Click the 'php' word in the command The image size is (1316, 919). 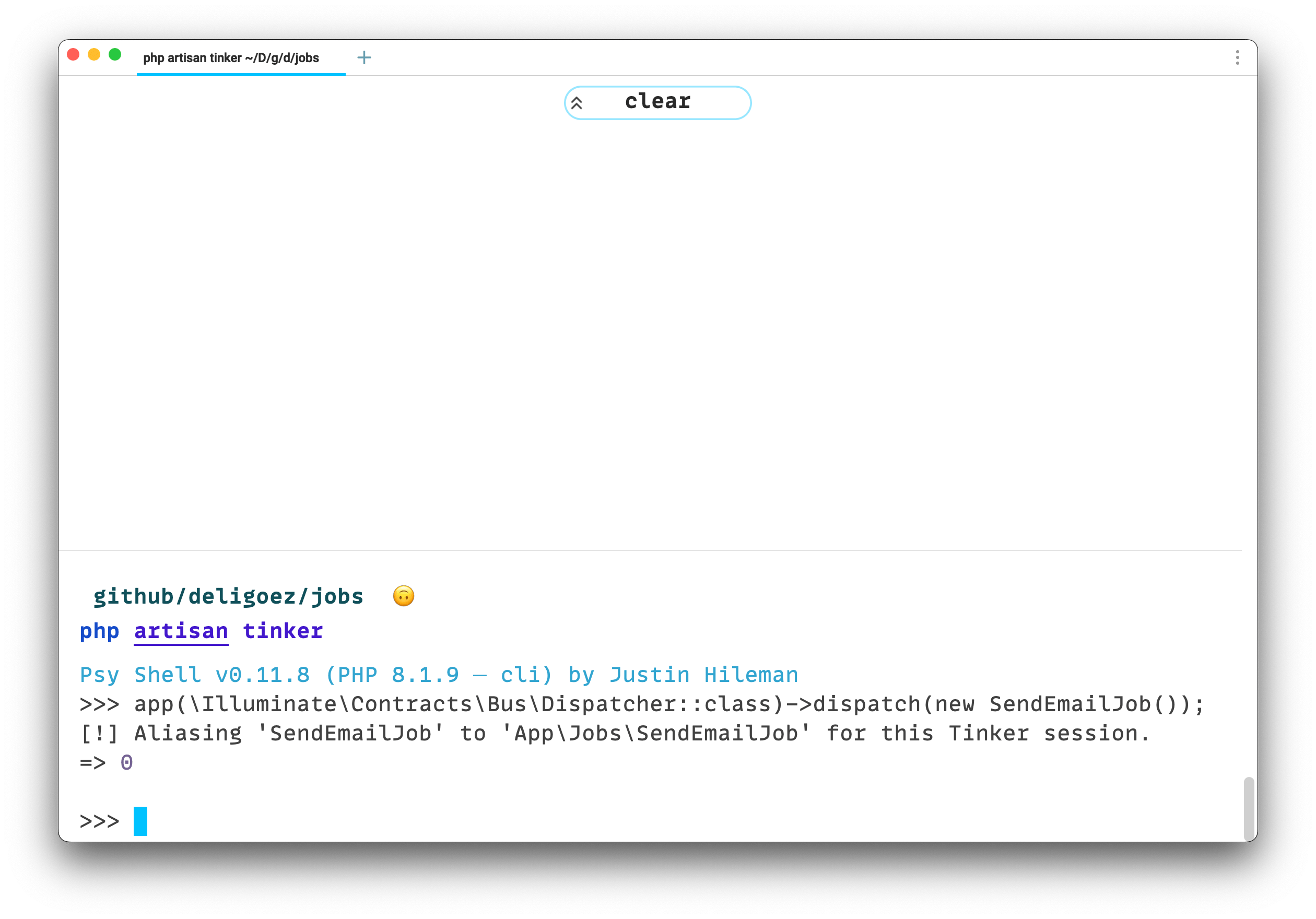pos(99,632)
